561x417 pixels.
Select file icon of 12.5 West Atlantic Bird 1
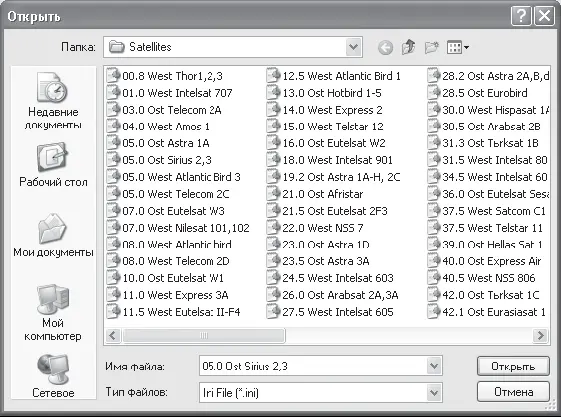coord(273,75)
